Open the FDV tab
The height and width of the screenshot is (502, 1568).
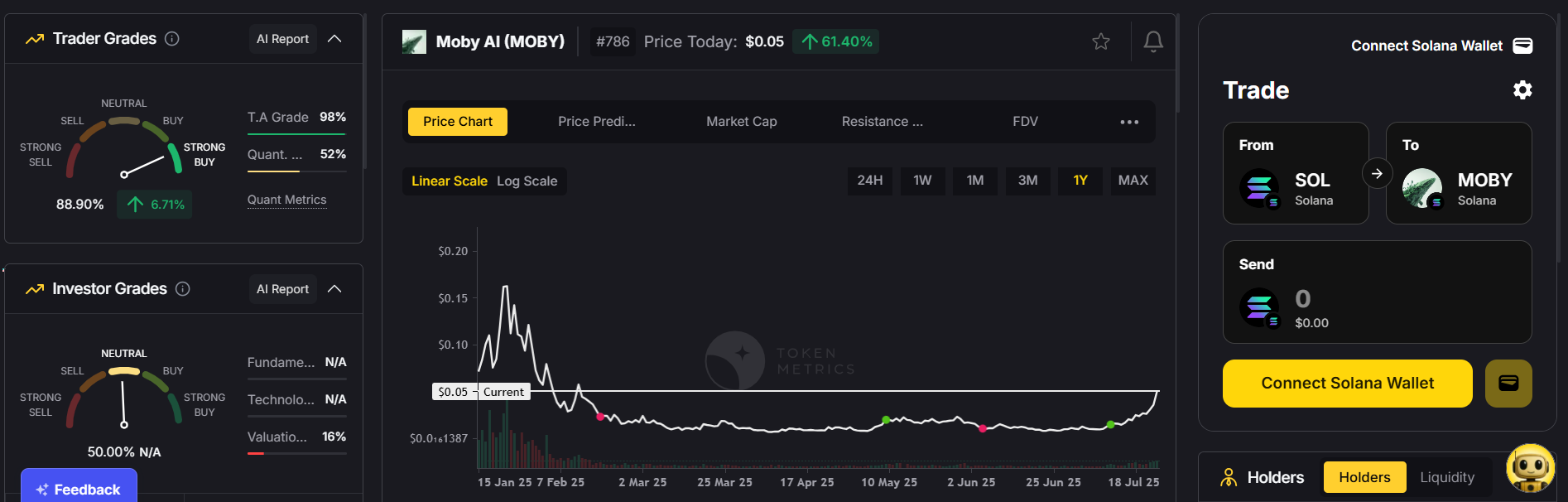(1025, 122)
